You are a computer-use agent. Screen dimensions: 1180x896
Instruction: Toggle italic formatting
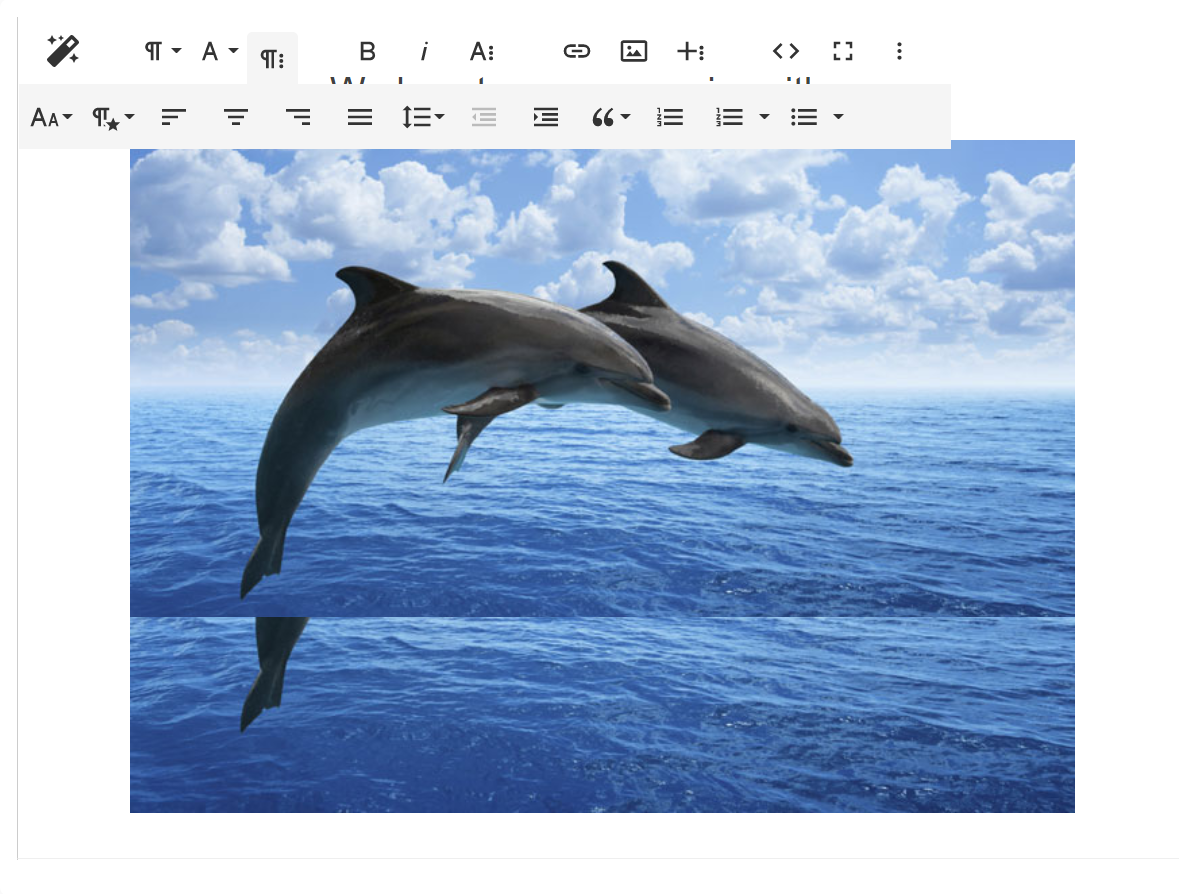[424, 51]
